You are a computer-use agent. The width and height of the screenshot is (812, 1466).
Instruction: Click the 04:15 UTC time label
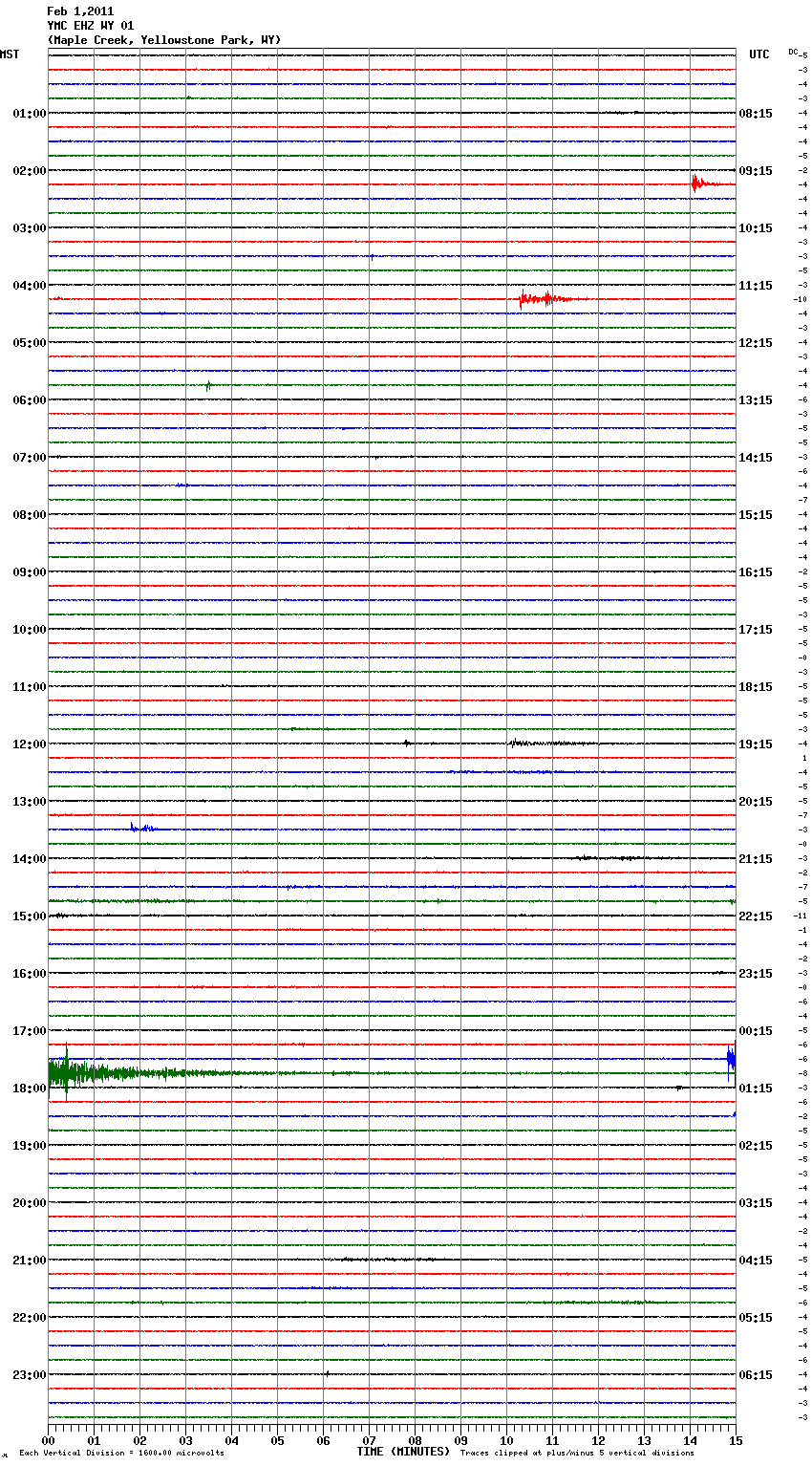pos(756,1260)
